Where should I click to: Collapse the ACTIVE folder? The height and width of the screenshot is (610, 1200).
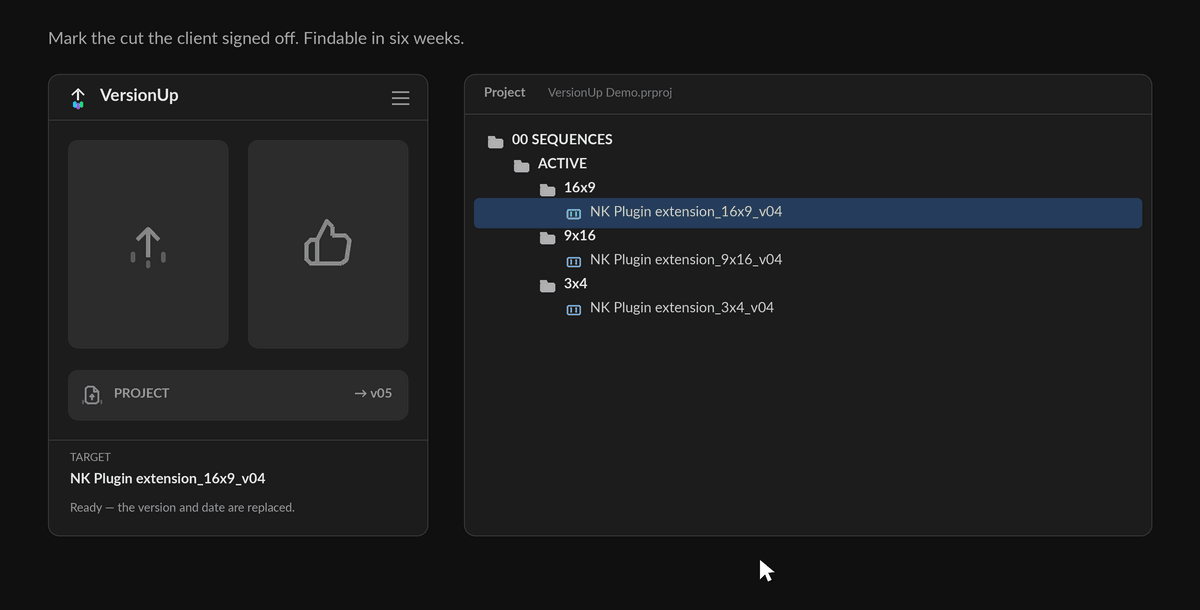(x=521, y=165)
